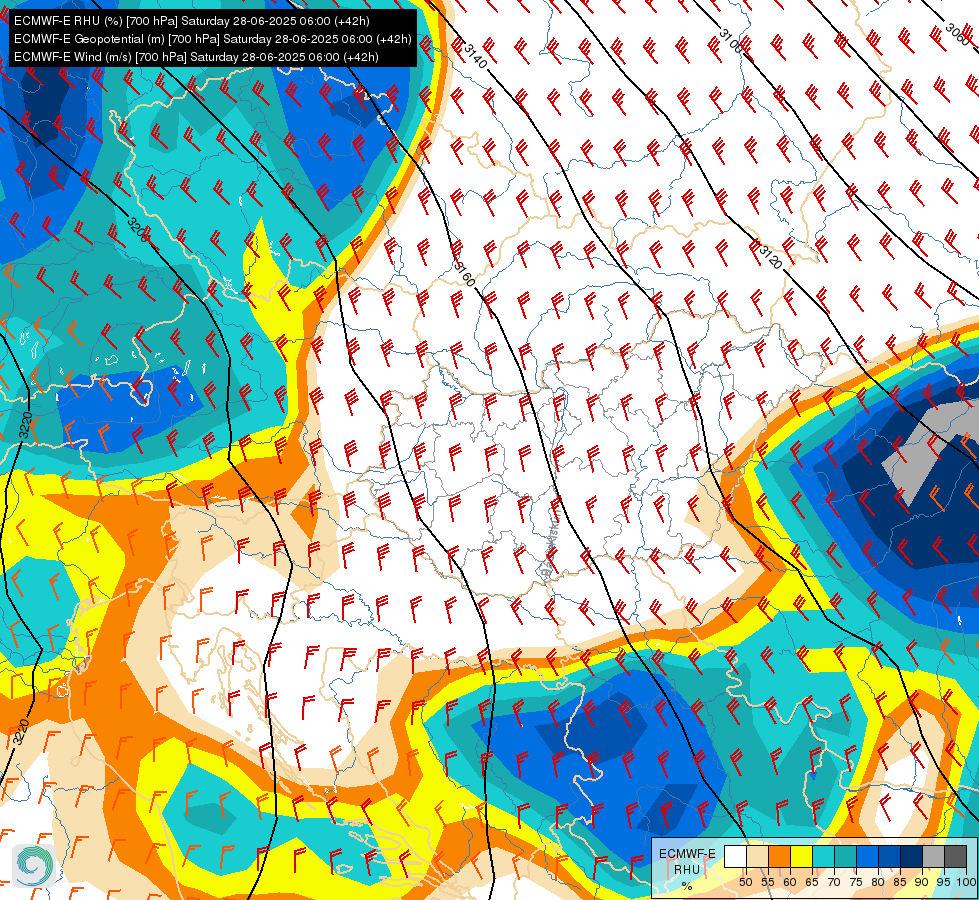Click the legend label 'RHU'
This screenshot has width=979, height=900.
coord(687,869)
